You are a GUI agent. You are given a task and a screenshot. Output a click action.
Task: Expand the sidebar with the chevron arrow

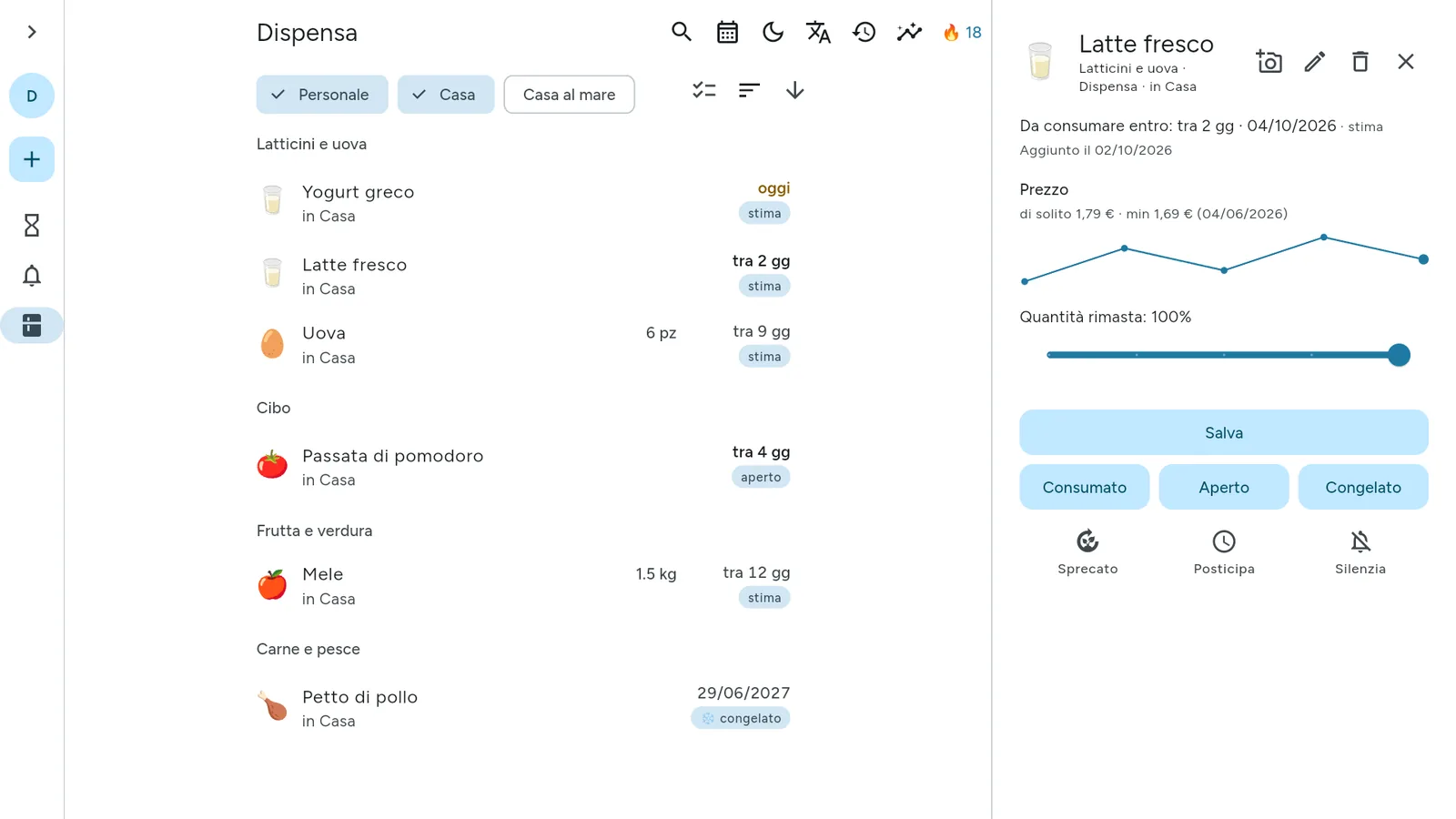32,32
